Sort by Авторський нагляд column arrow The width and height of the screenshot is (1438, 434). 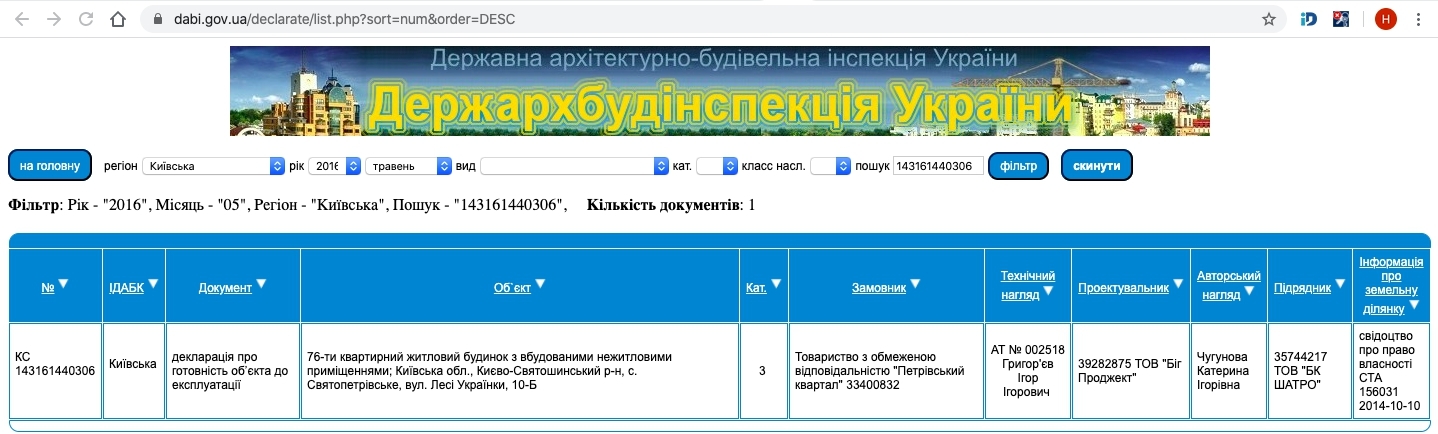pos(1248,292)
